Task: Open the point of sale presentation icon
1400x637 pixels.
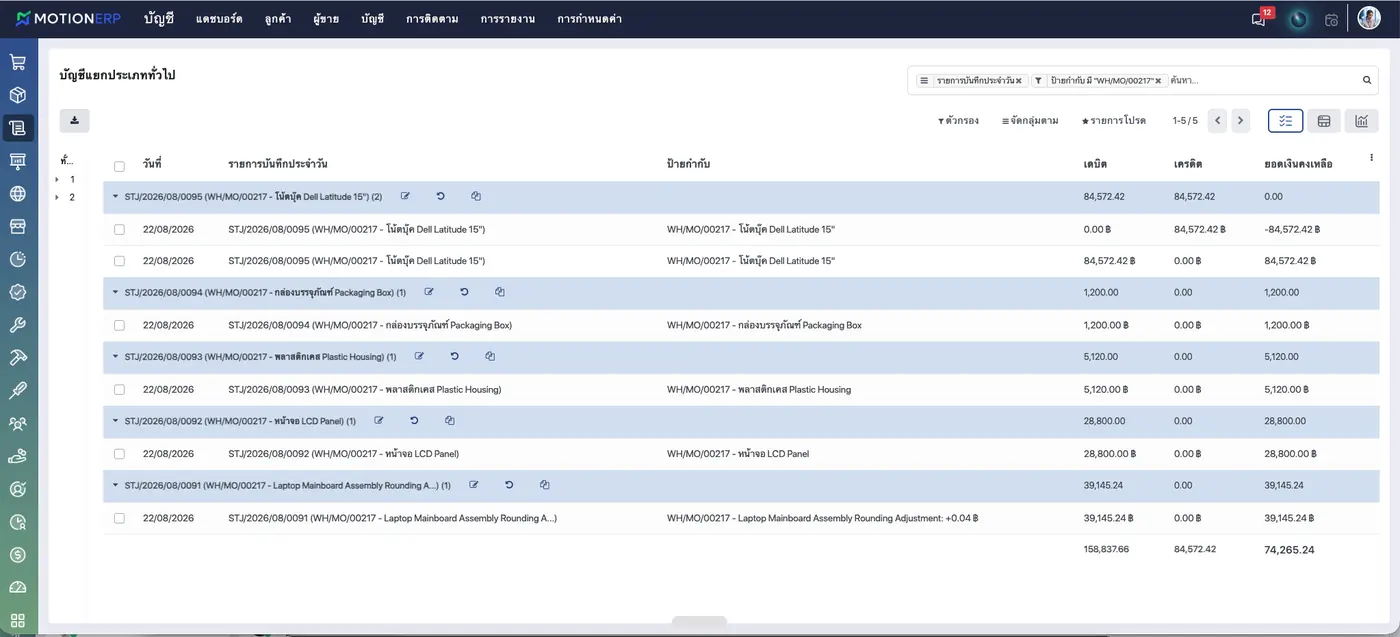Action: (x=18, y=161)
